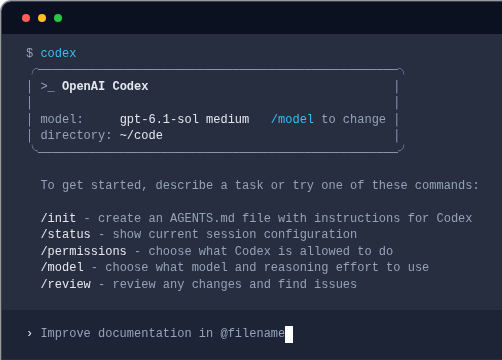Click the >_ prompt icon beside OpenAI Codex
The width and height of the screenshot is (502, 360).
click(x=48, y=86)
